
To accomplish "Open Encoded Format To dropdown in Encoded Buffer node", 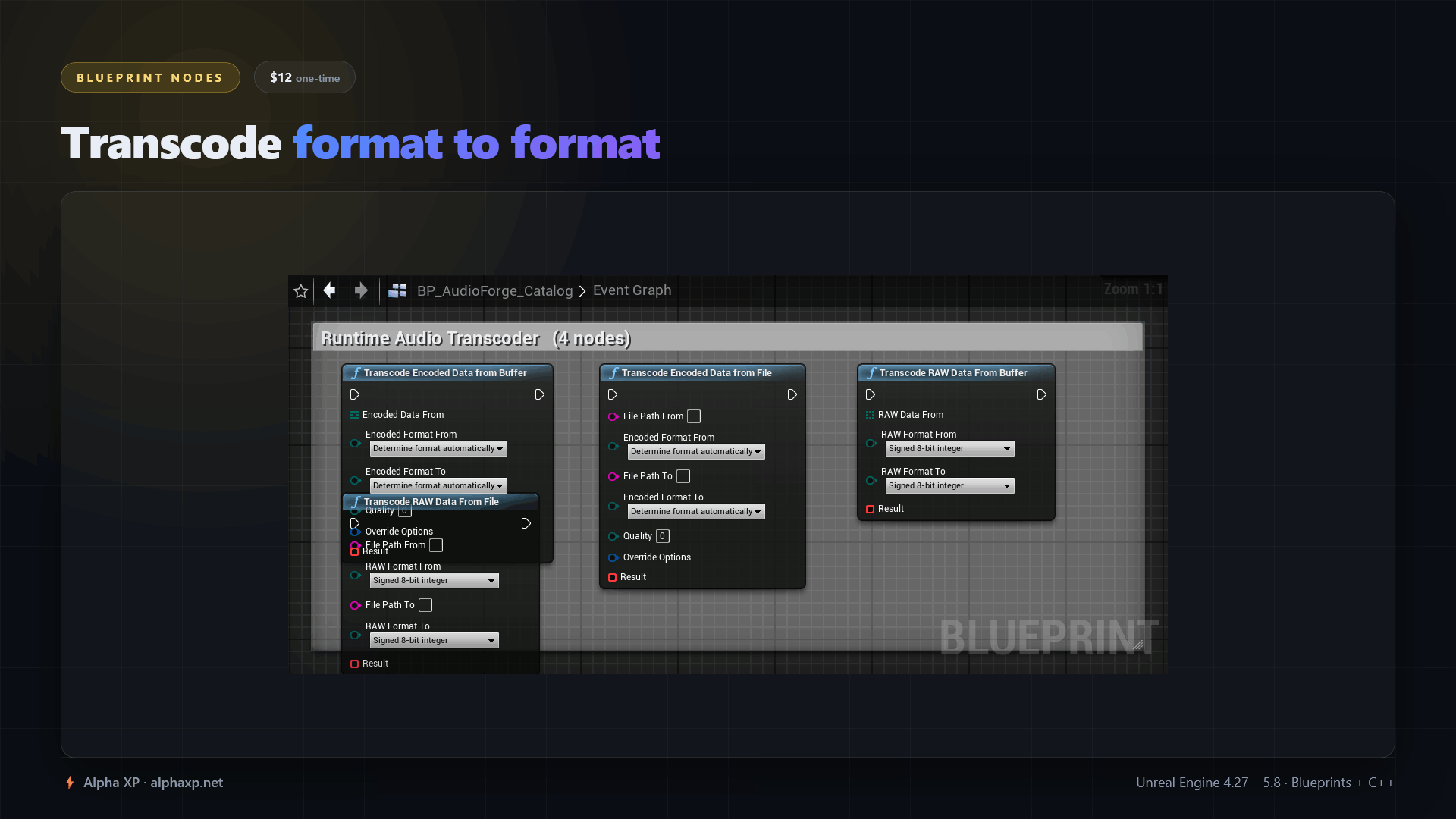I will click(x=438, y=486).
